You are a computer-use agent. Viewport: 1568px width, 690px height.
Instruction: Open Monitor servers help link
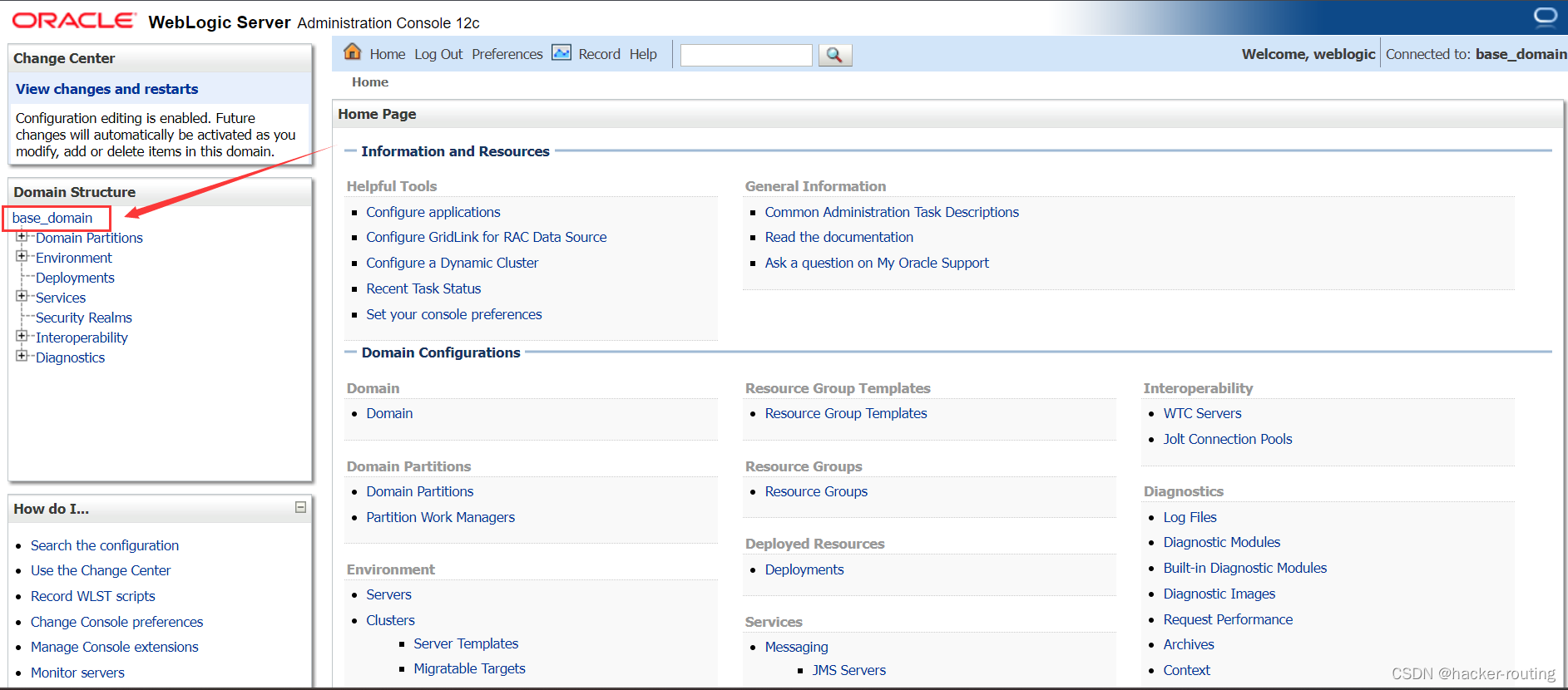(x=77, y=673)
